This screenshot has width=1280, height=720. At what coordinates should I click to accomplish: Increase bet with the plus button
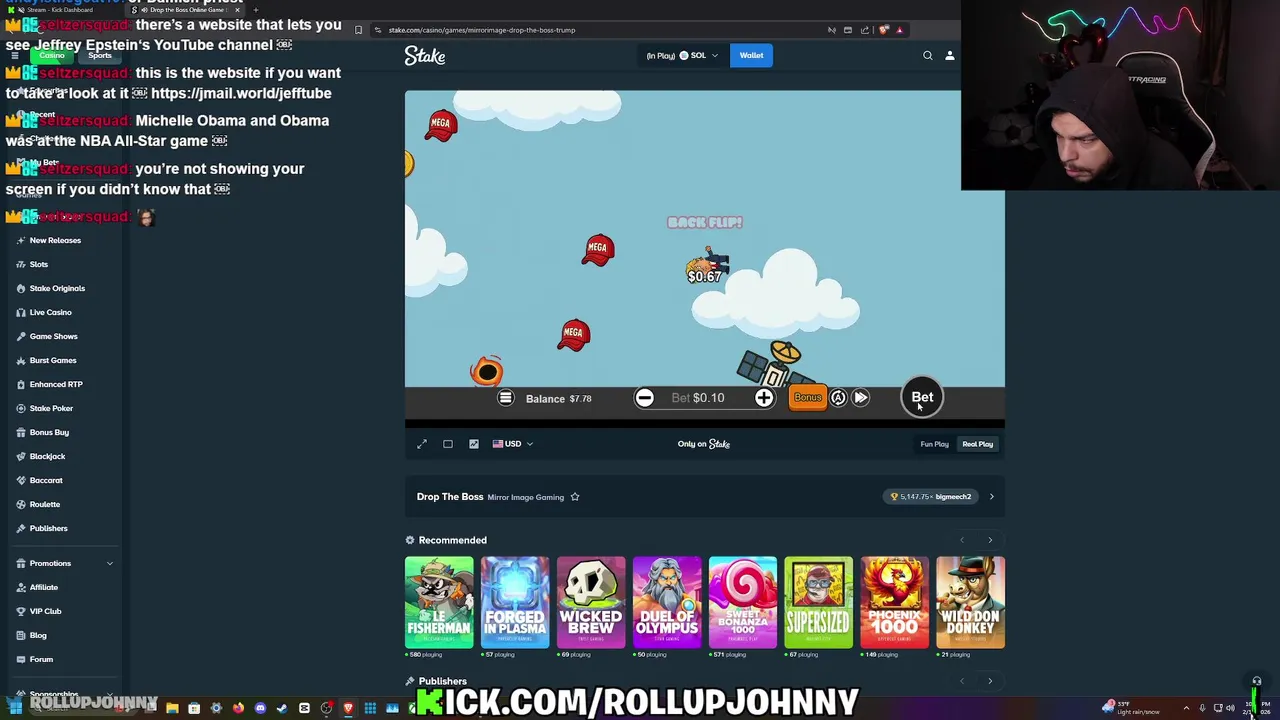[764, 398]
